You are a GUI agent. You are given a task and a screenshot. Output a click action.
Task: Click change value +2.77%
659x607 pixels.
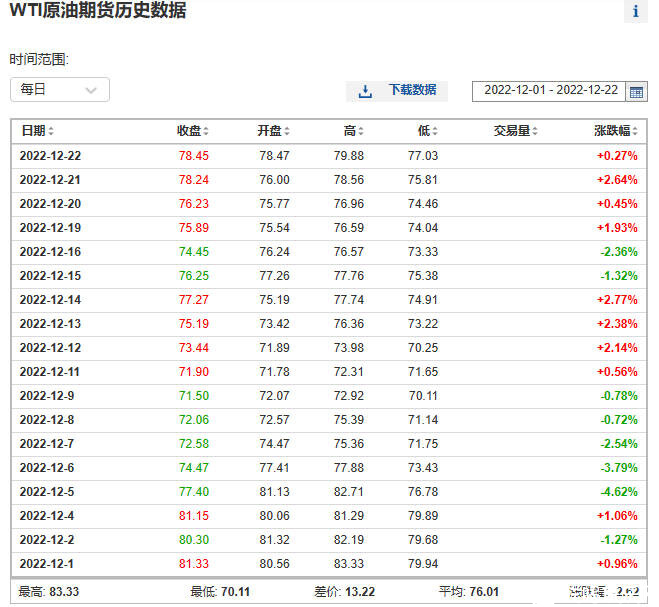coord(617,300)
